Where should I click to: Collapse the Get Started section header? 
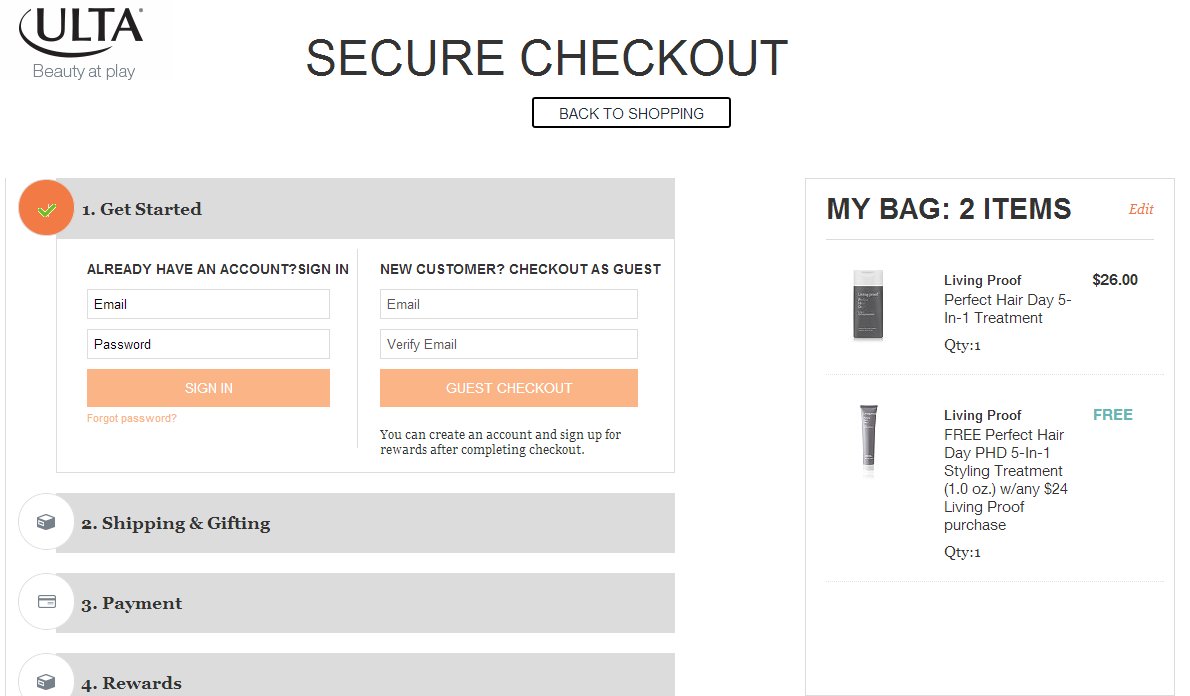point(365,209)
